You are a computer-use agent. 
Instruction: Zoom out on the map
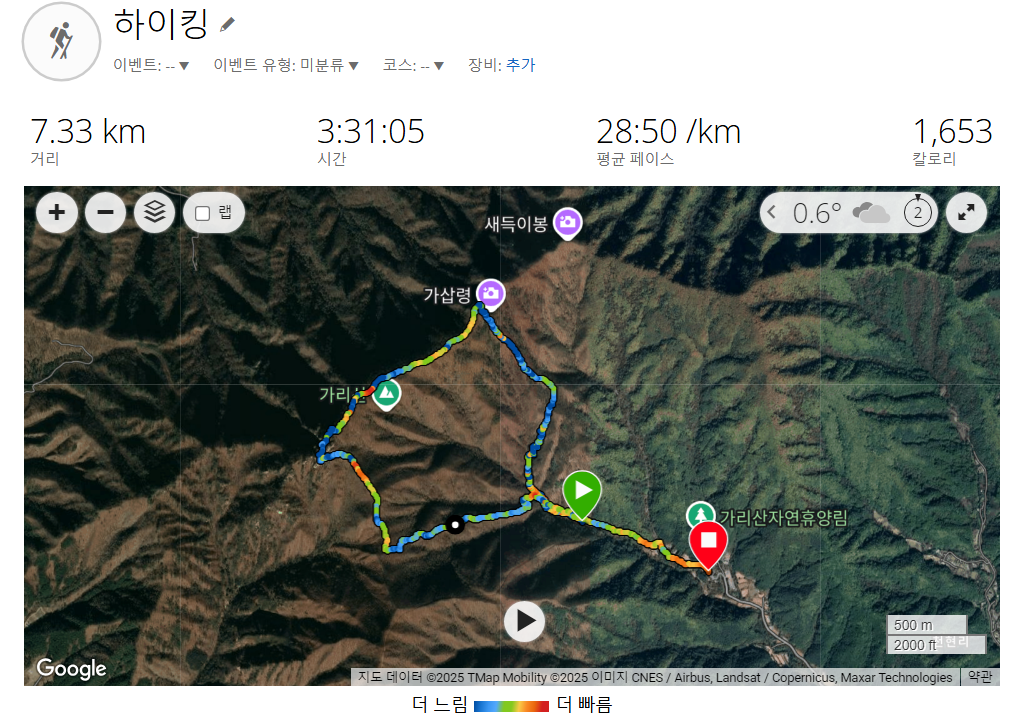pos(106,212)
